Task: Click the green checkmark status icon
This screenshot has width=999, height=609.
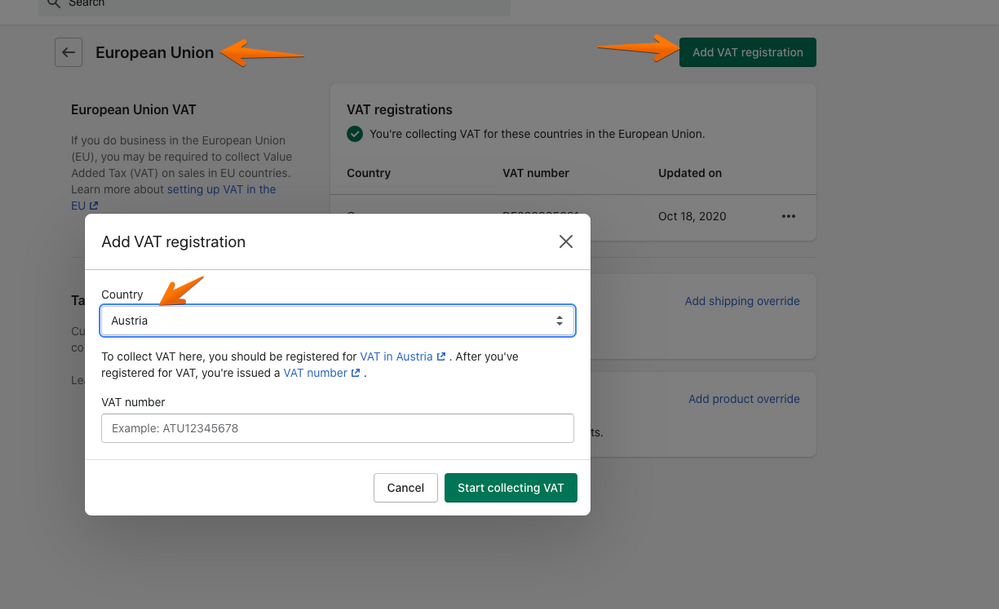Action: click(355, 134)
